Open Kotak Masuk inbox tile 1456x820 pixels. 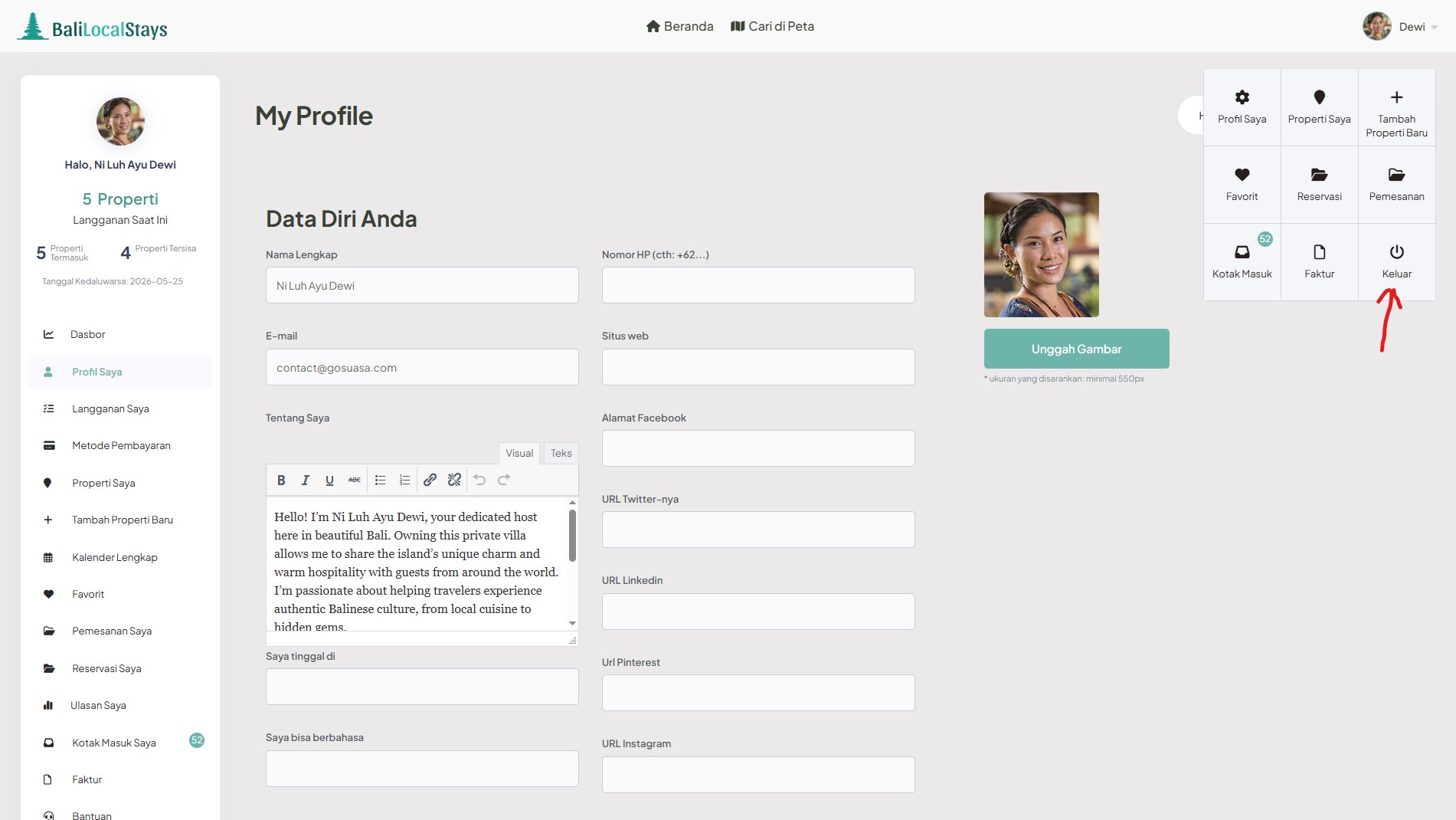(x=1242, y=262)
